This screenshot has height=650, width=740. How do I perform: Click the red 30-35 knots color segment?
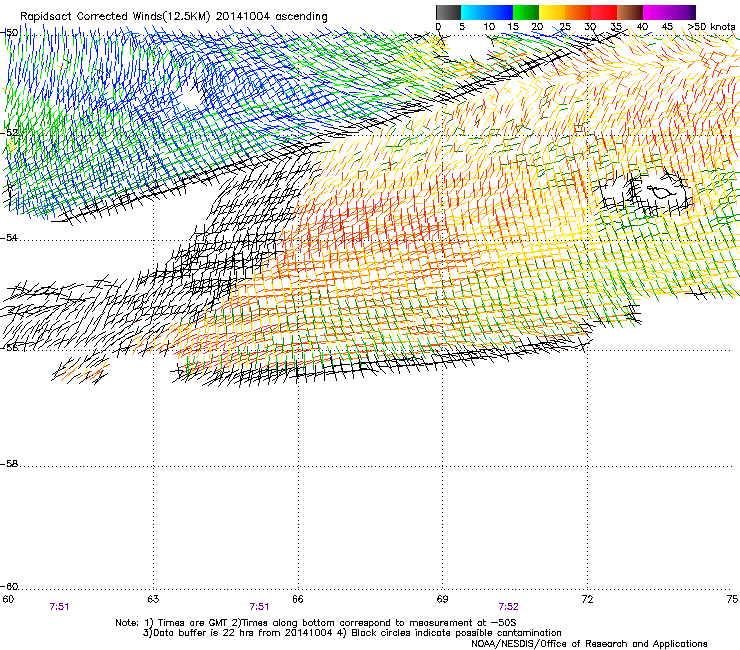point(604,12)
